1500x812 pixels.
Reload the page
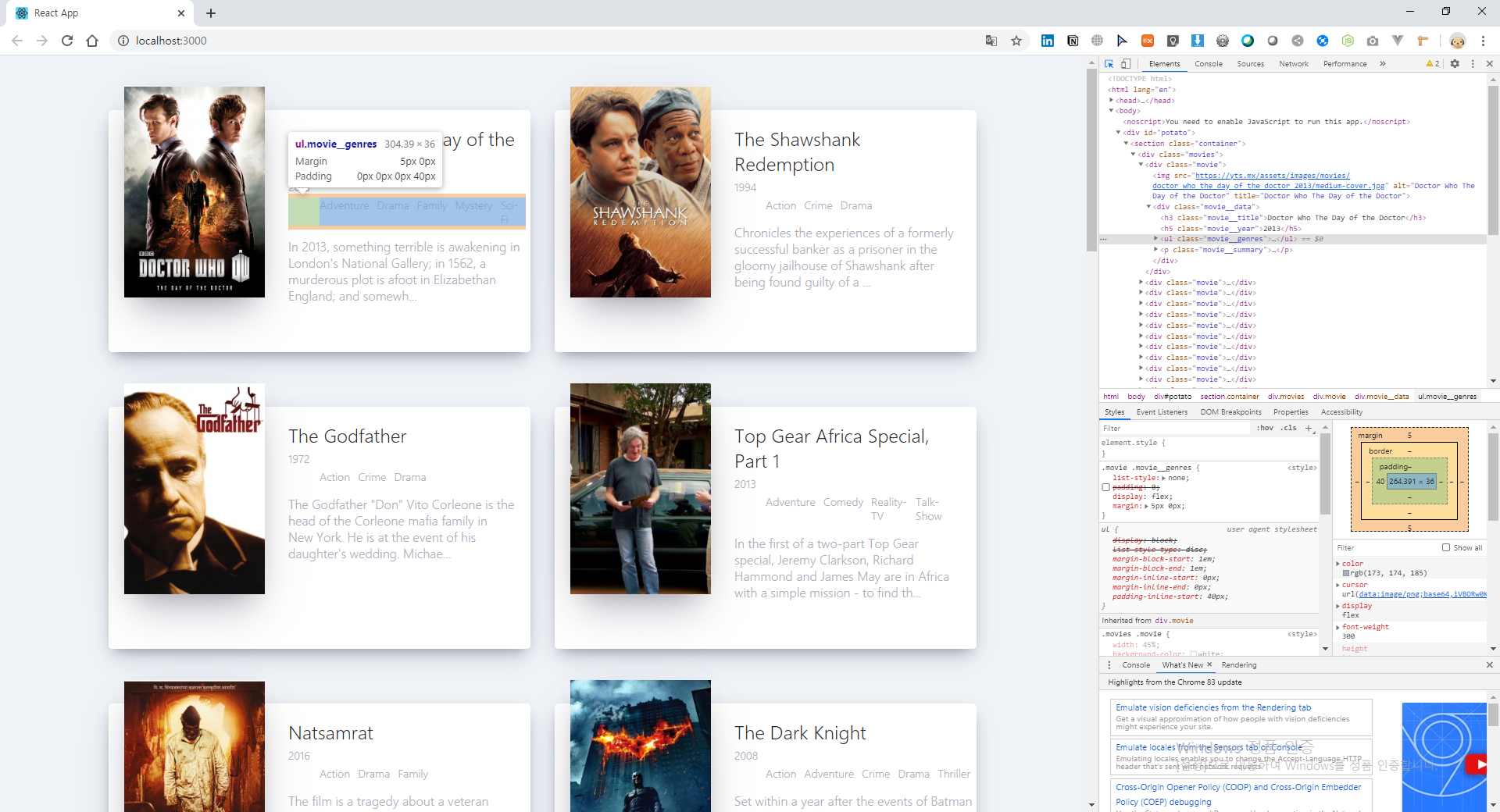(x=67, y=41)
